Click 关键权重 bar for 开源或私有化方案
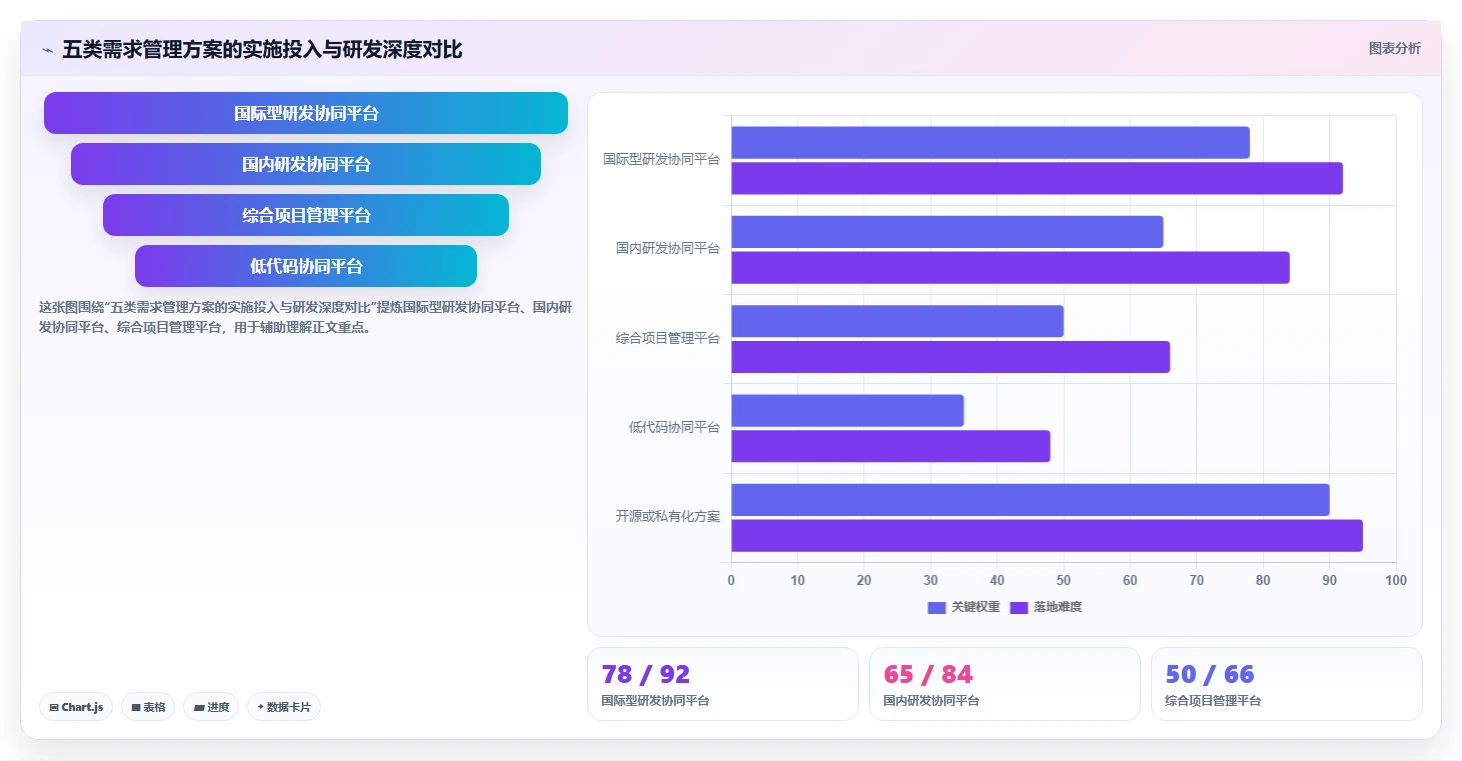Image resolution: width=1462 pixels, height=761 pixels. click(x=1030, y=500)
